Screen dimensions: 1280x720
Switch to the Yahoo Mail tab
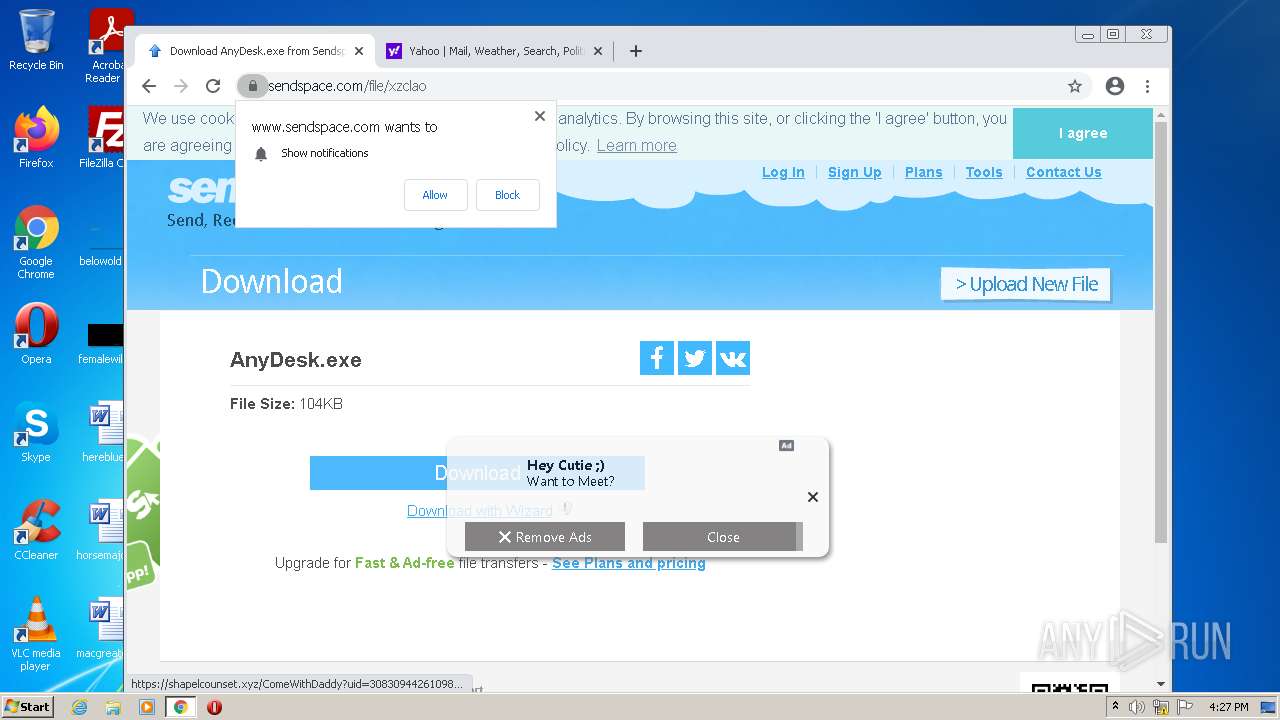(x=495, y=51)
